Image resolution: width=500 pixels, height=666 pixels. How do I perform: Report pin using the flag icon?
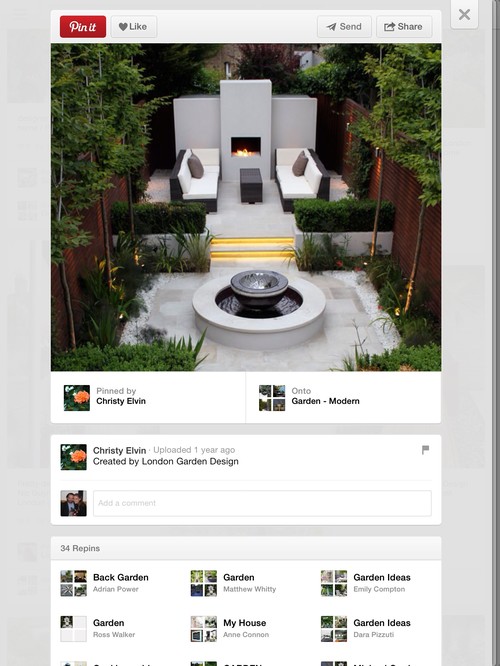pyautogui.click(x=425, y=450)
